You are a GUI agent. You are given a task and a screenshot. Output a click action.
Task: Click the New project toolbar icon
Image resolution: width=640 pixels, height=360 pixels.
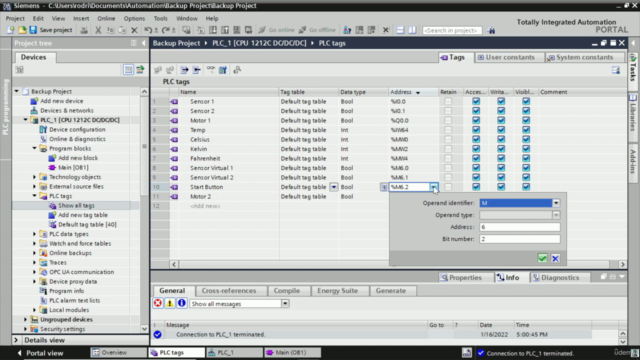(11, 30)
